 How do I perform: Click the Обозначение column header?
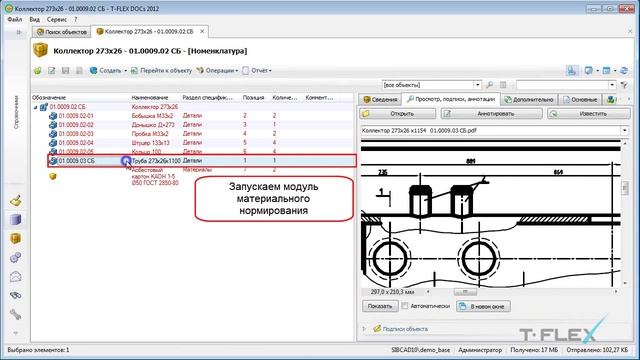coord(49,98)
